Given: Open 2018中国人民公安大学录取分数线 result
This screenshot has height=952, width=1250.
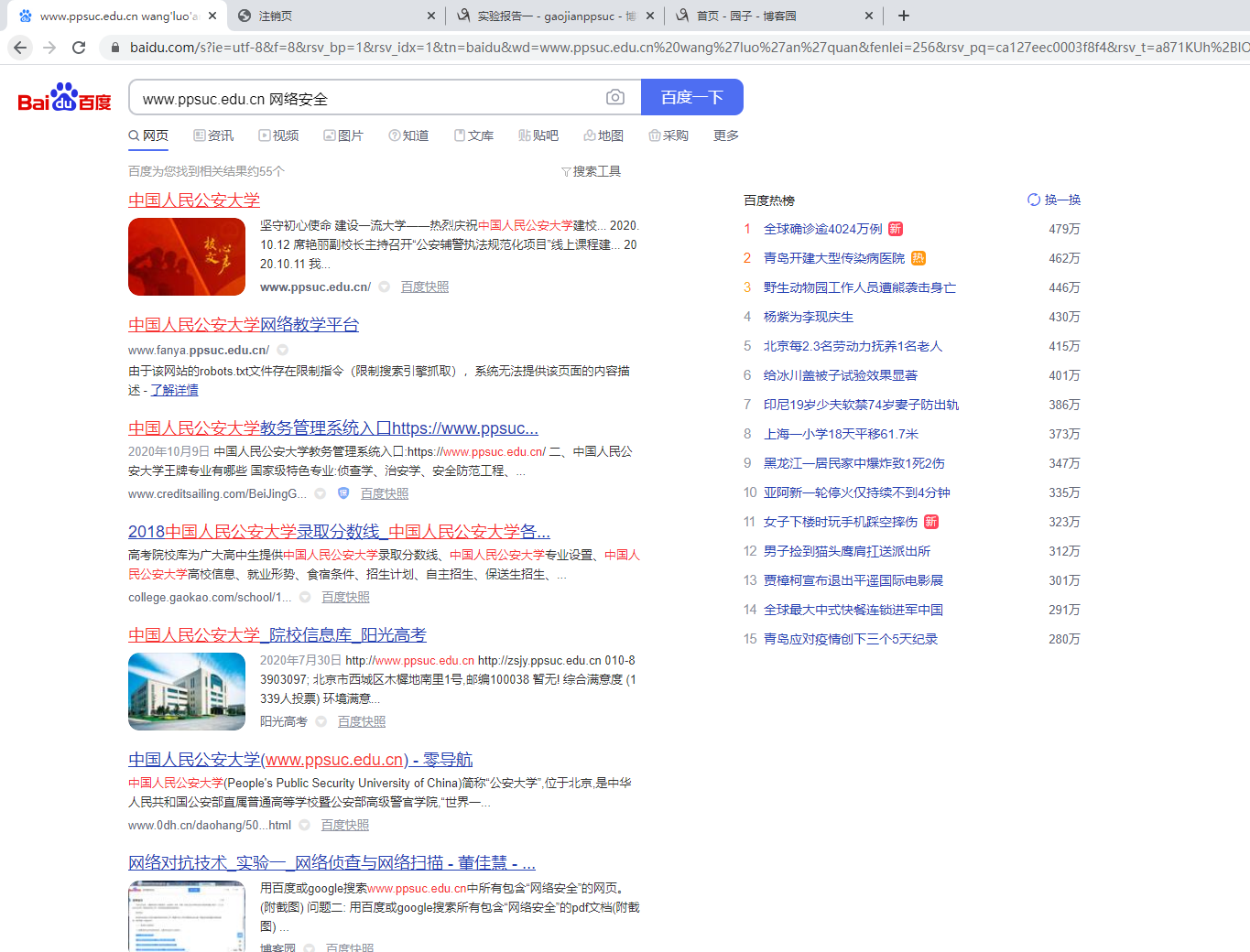Looking at the screenshot, I should (x=339, y=532).
